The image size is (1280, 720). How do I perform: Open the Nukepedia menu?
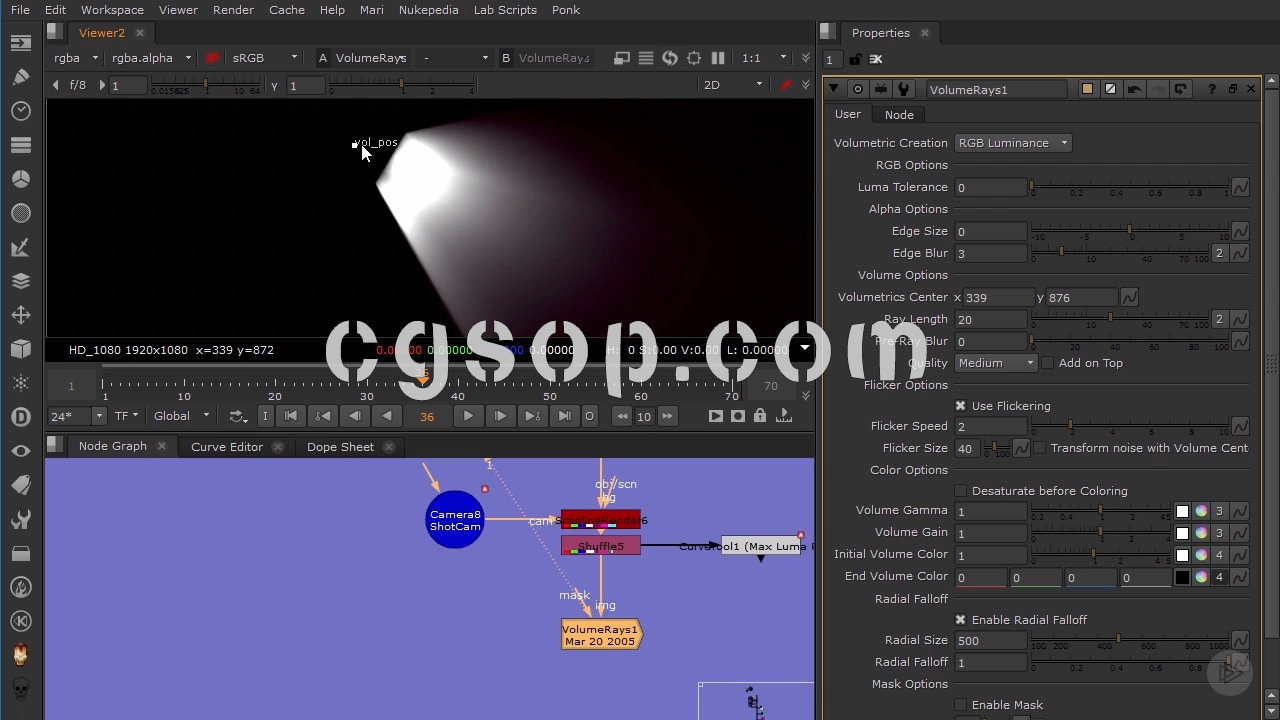428,10
